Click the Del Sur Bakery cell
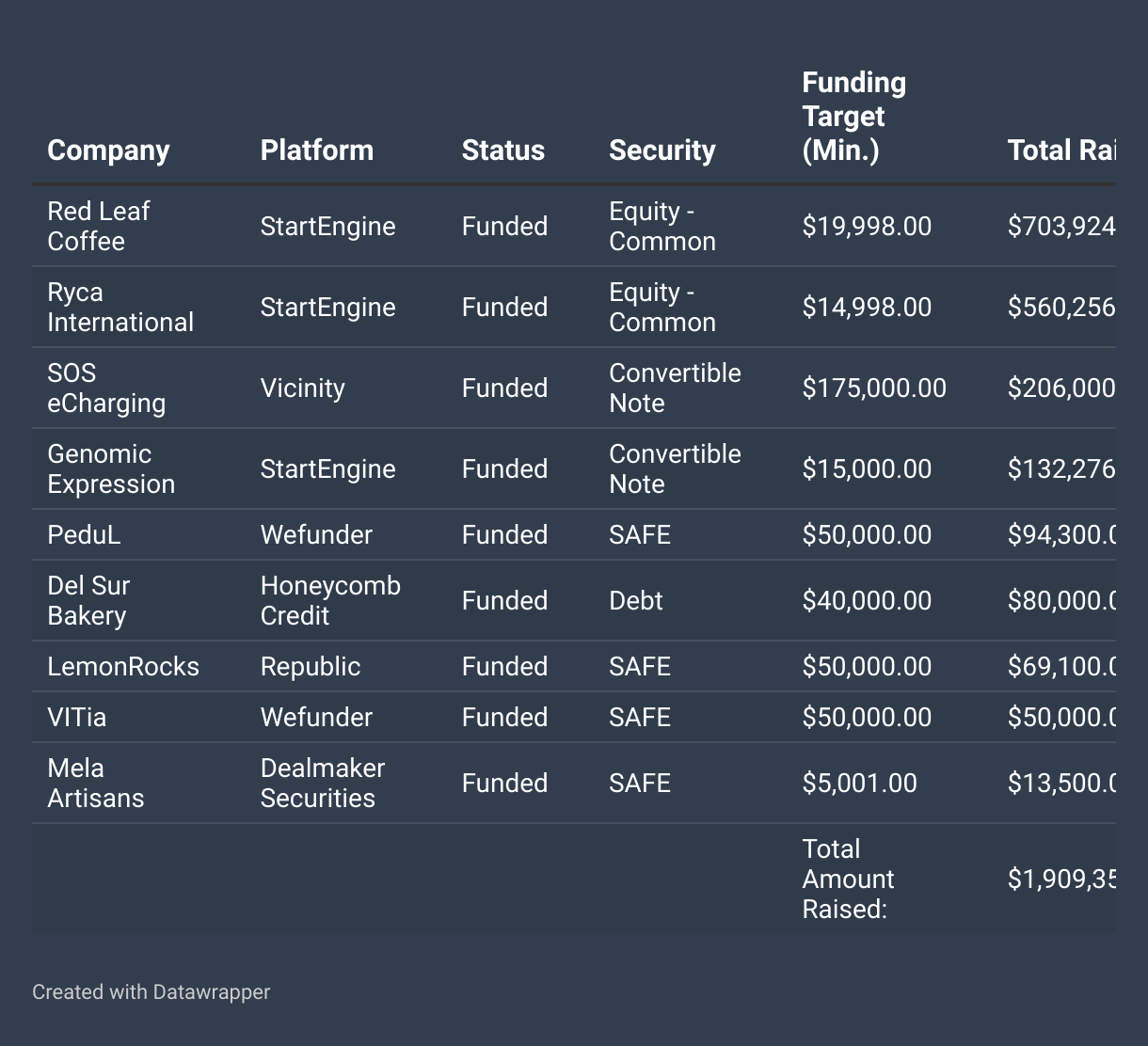 pyautogui.click(x=88, y=601)
